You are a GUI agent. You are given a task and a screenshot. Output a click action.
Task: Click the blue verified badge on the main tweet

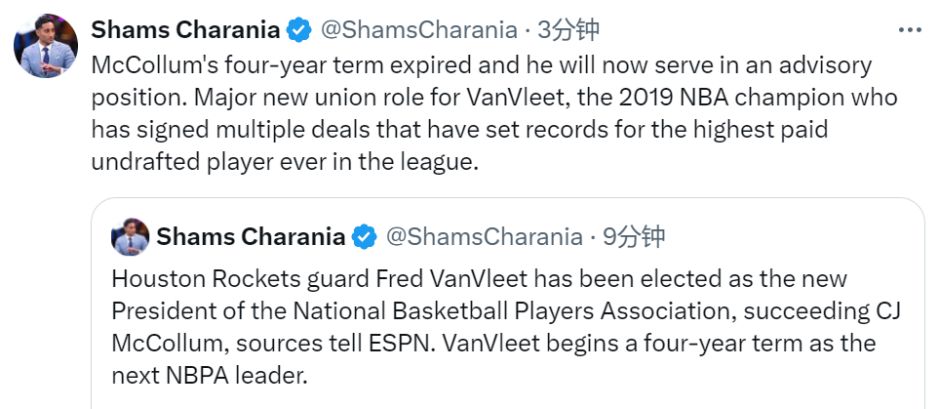299,29
